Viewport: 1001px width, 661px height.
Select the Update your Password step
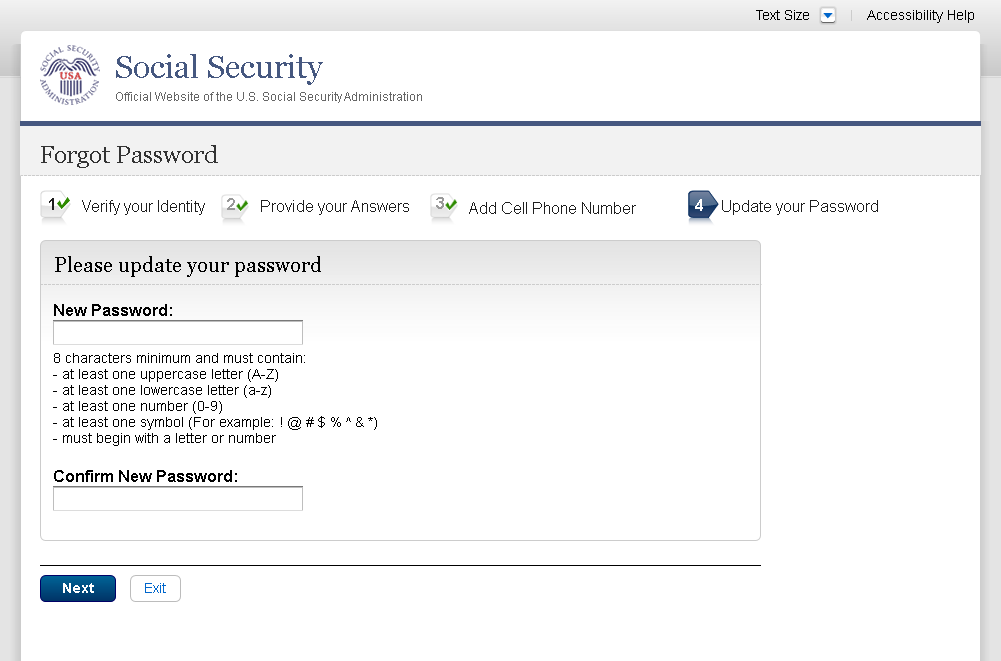tap(799, 207)
